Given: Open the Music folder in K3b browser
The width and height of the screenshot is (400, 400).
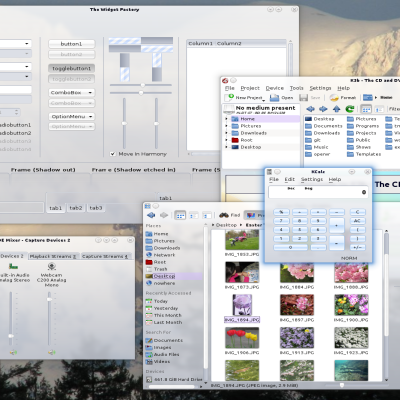Looking at the screenshot, I should pyautogui.click(x=317, y=147).
